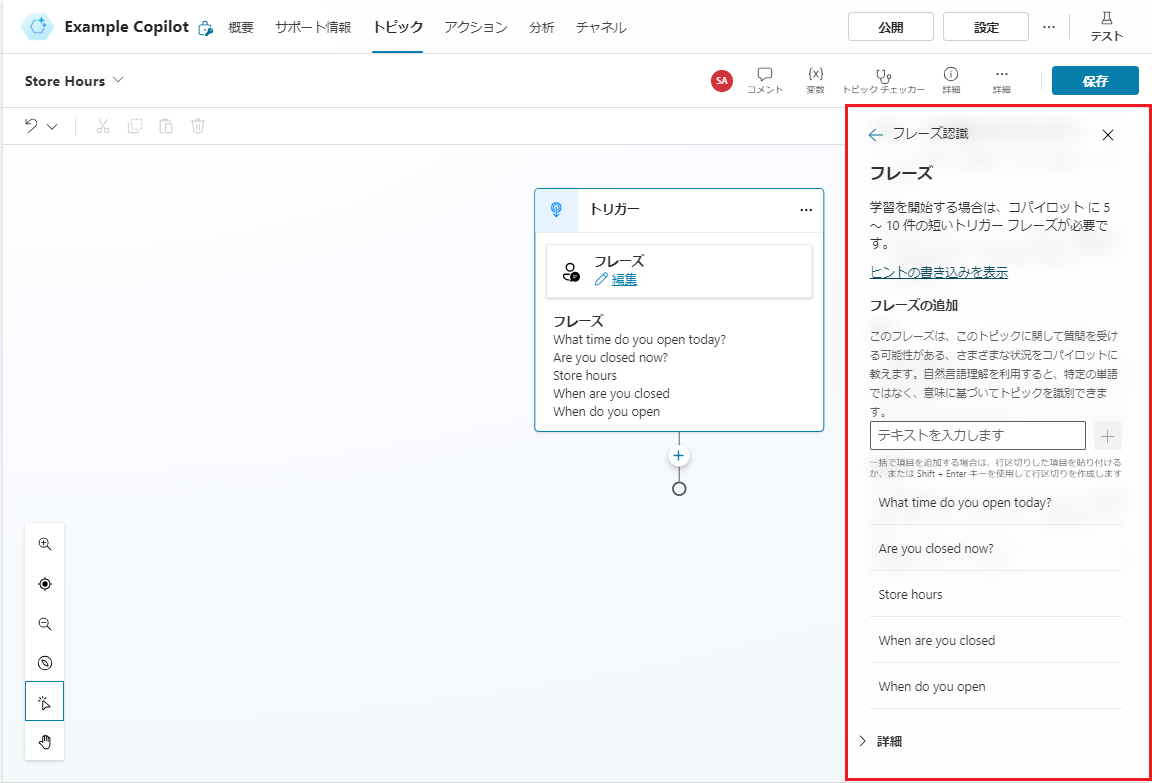Click the テキストを入力します phrase field
The width and height of the screenshot is (1152, 783).
pyautogui.click(x=977, y=436)
